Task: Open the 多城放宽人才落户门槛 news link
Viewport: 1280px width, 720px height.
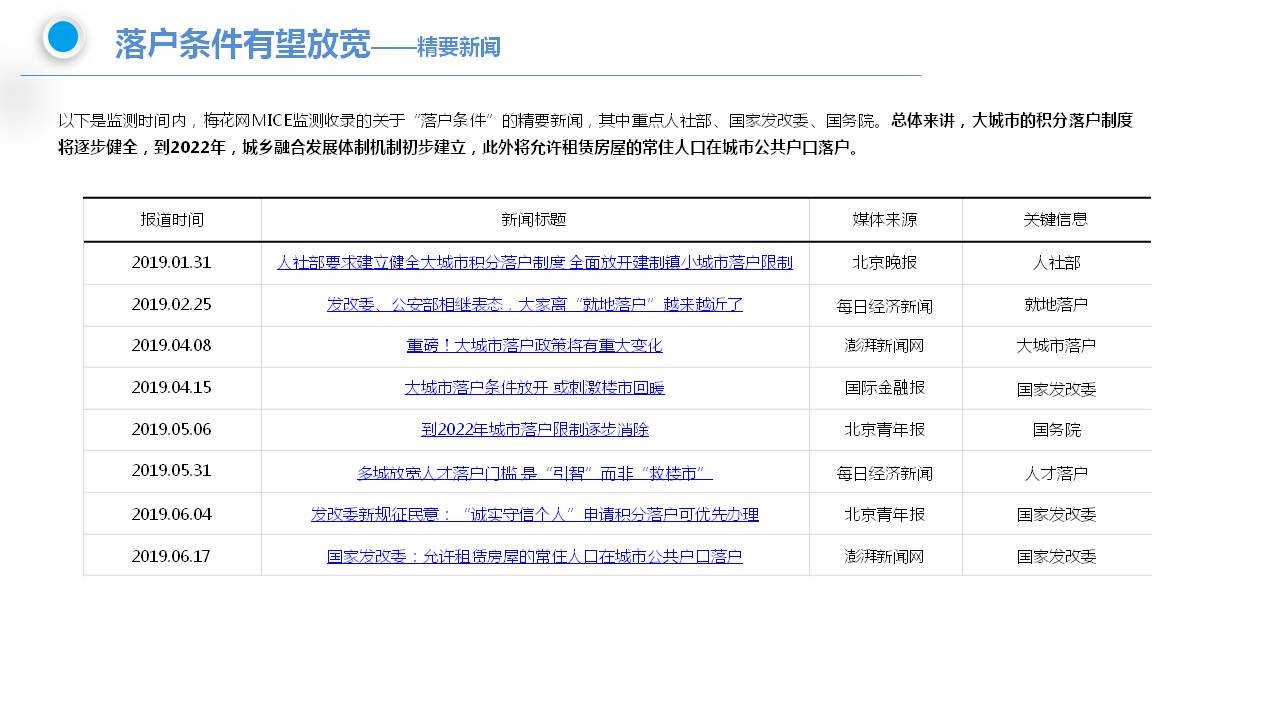Action: pyautogui.click(x=534, y=473)
